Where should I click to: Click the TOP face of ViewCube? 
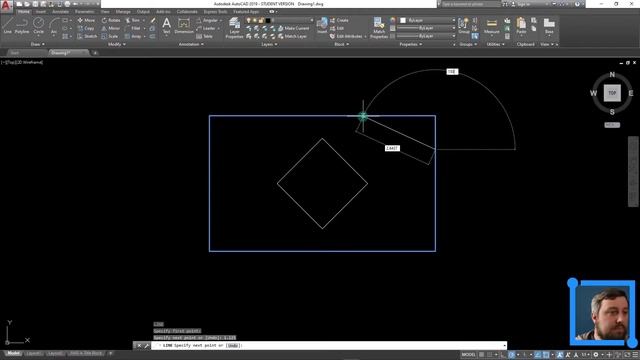[x=612, y=93]
